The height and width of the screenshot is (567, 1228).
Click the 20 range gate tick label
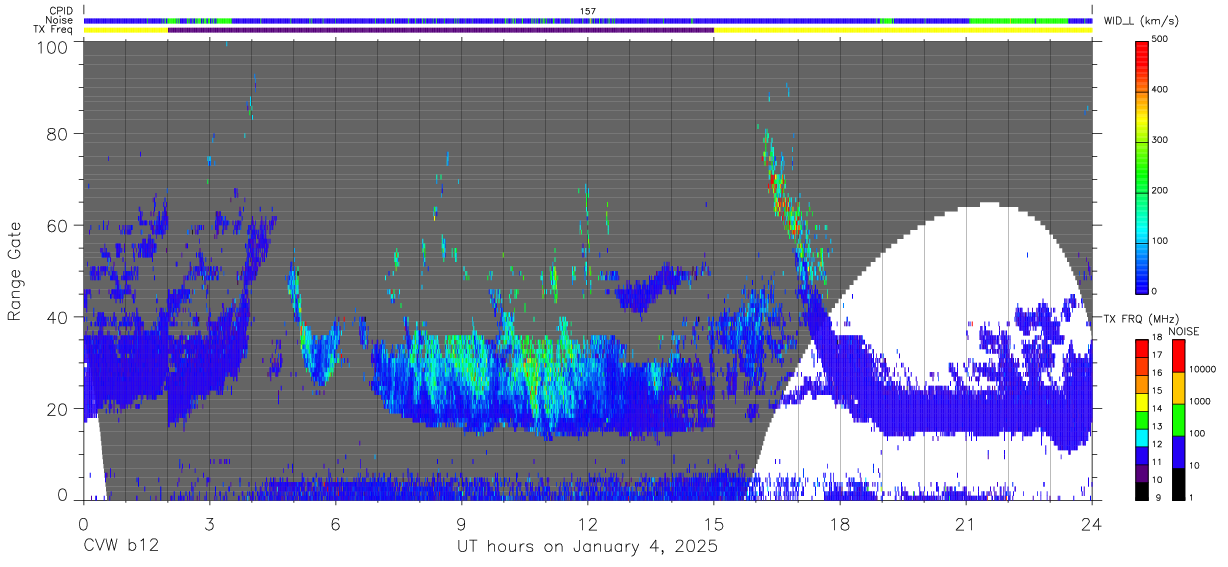[x=59, y=409]
